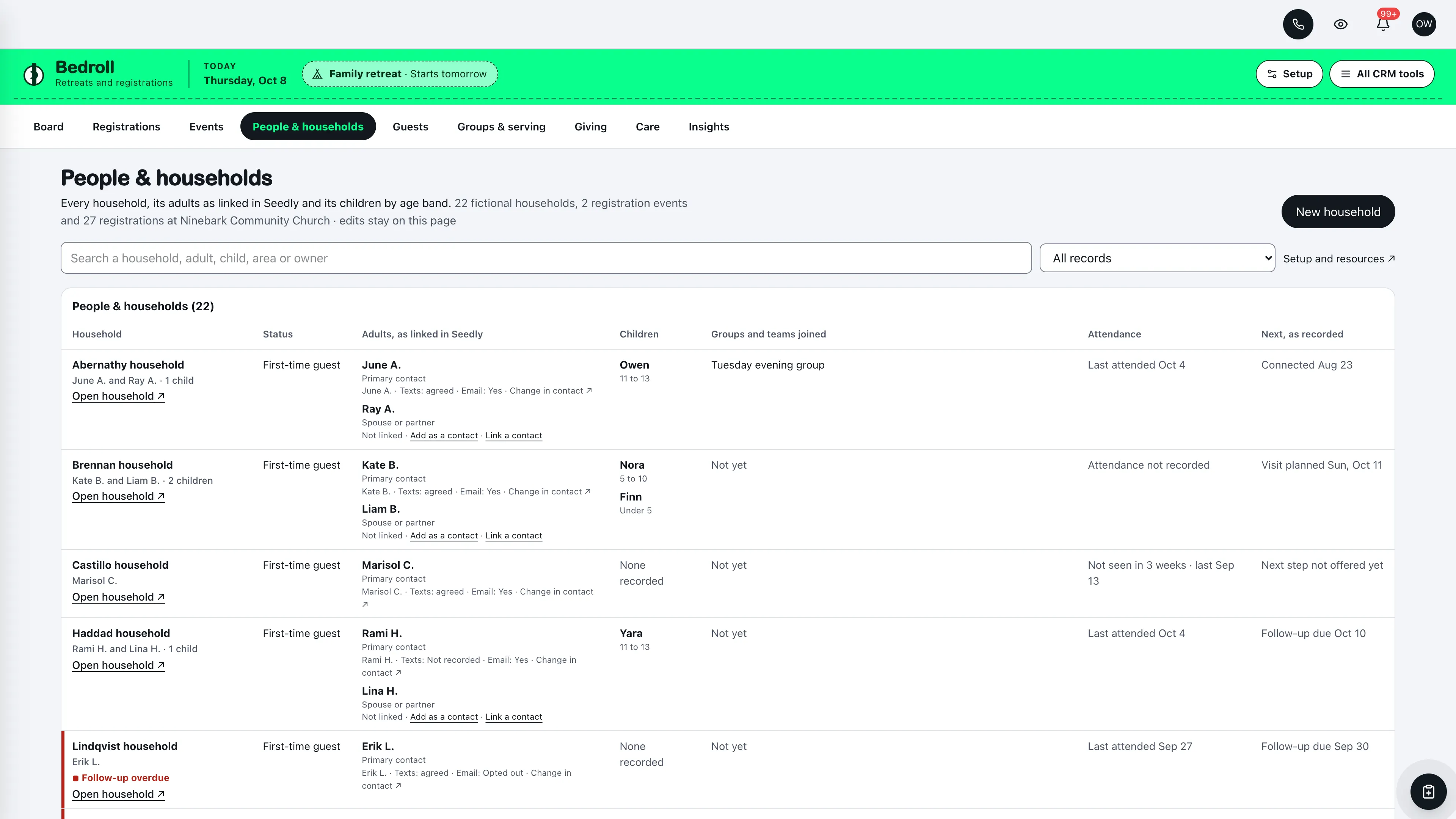1456x819 pixels.
Task: Add Lina H. as a contact
Action: [444, 717]
